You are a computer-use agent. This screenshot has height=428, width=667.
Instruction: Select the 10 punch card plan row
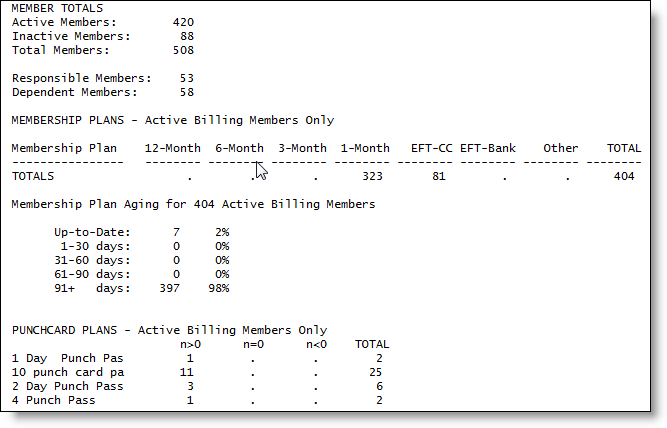(67, 372)
